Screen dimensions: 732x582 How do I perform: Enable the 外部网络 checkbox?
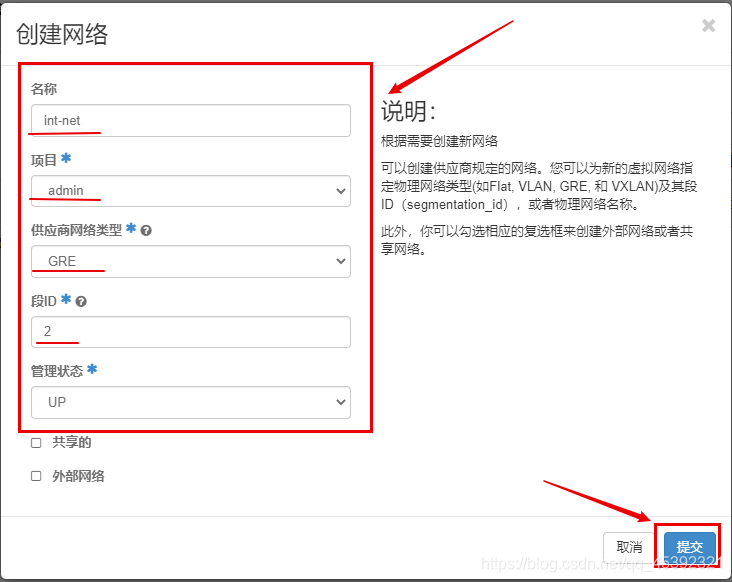[x=36, y=476]
